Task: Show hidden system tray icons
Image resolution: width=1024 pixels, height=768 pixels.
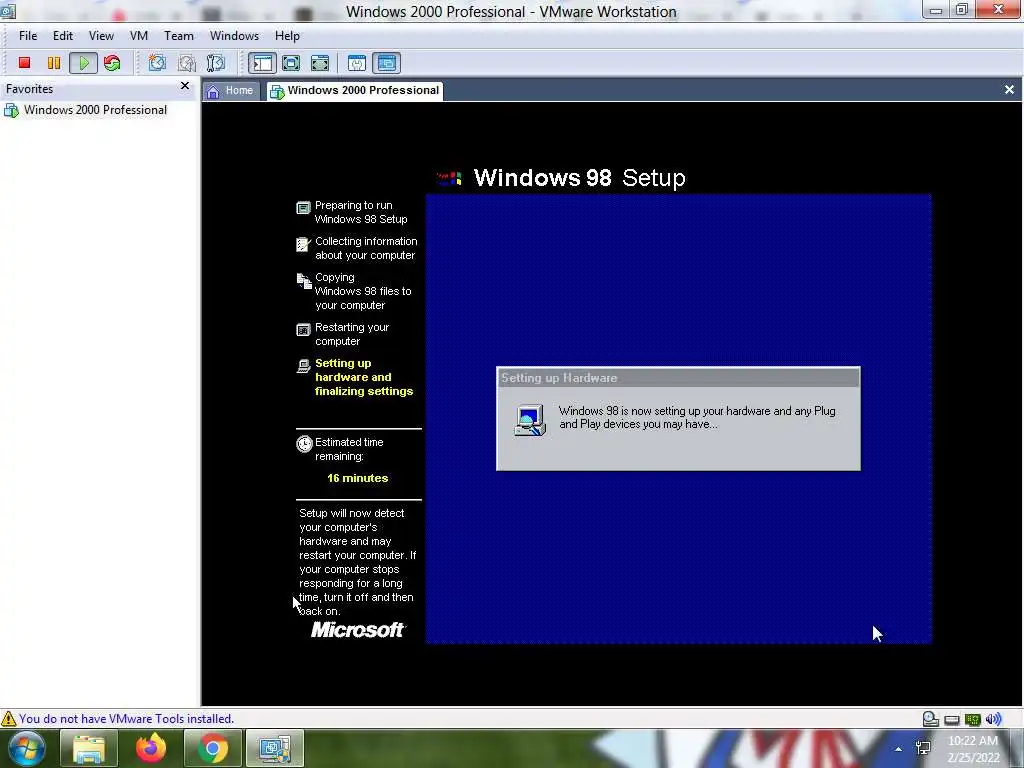Action: 899,749
